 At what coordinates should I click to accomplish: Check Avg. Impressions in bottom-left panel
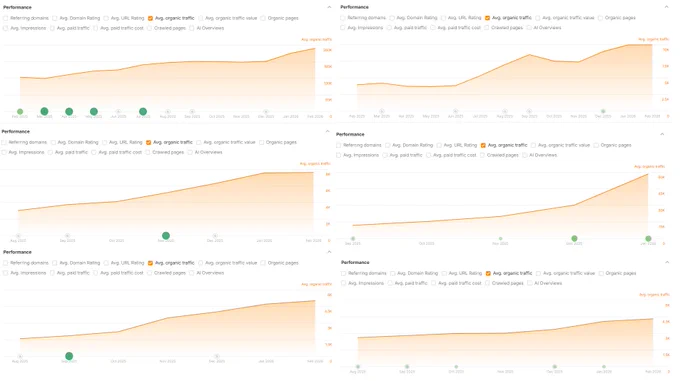click(x=6, y=273)
